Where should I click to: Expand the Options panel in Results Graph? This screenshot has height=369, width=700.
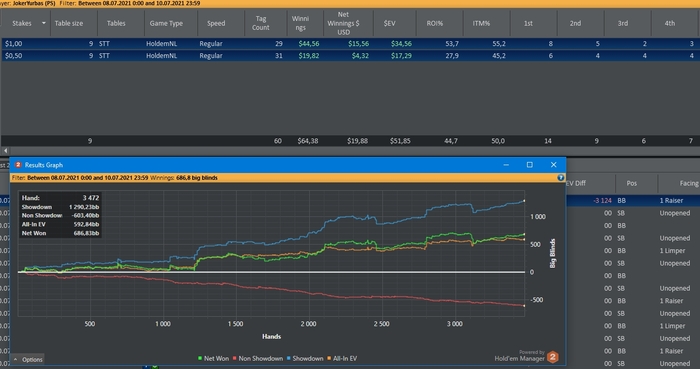point(28,359)
